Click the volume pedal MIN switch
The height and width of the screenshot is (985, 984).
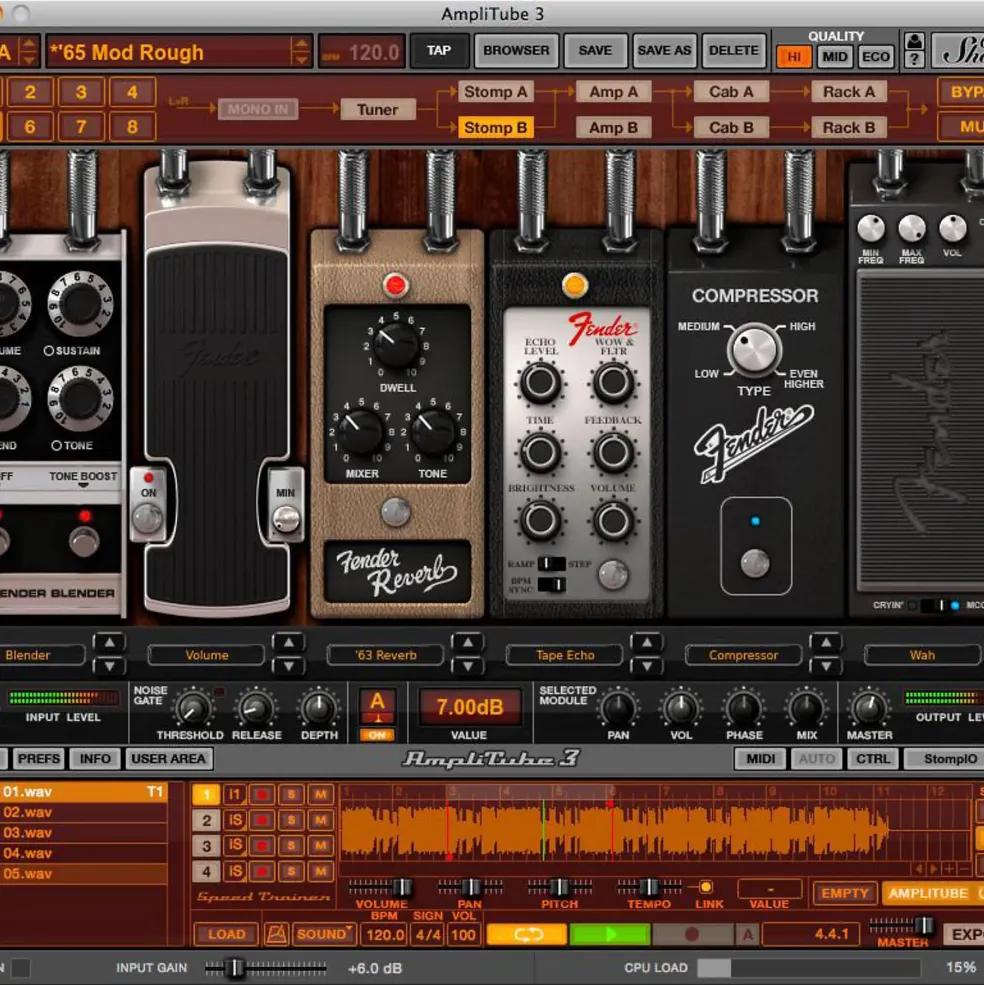pyautogui.click(x=286, y=518)
